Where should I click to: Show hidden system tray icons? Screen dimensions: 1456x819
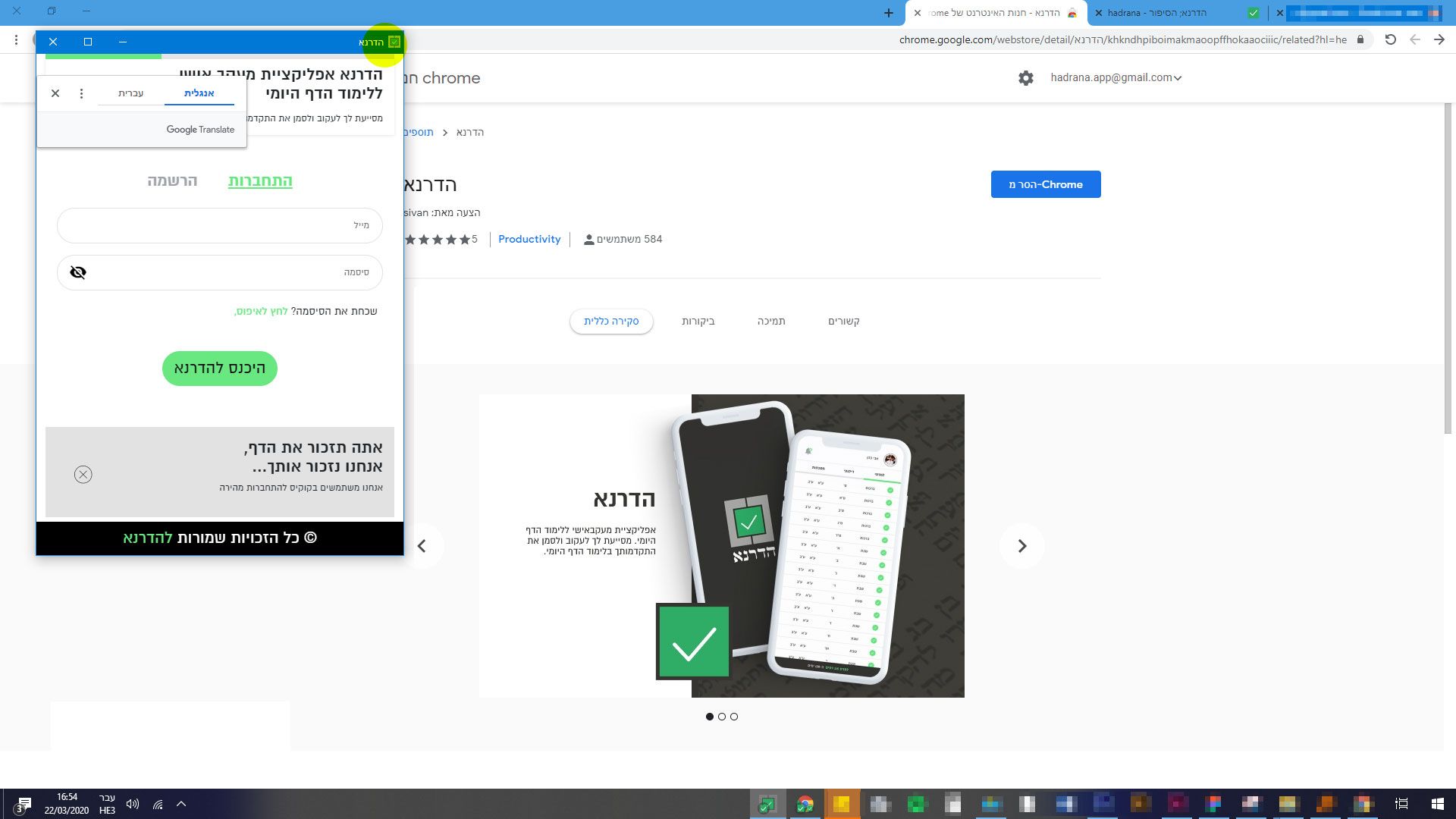pyautogui.click(x=181, y=804)
